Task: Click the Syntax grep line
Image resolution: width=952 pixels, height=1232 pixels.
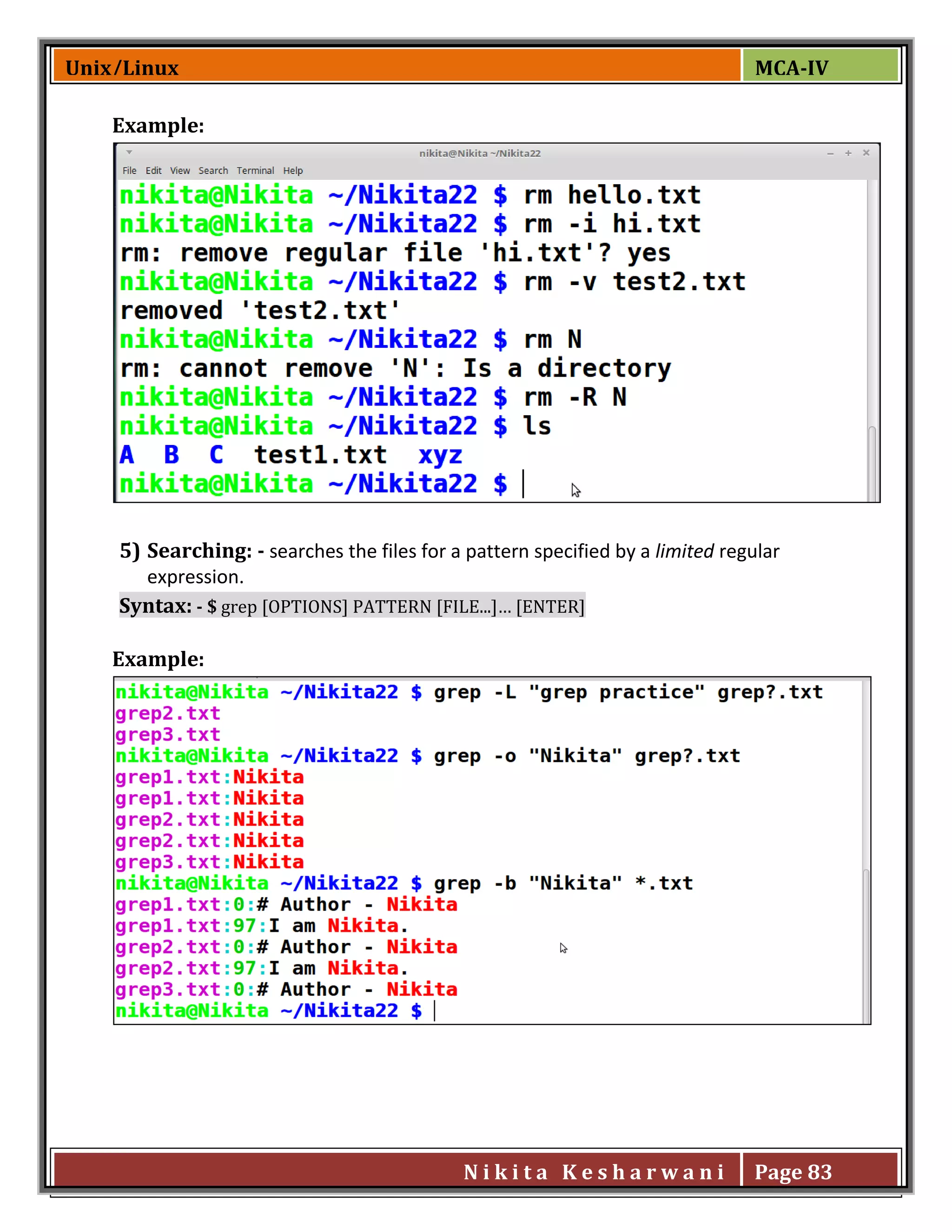Action: 352,606
